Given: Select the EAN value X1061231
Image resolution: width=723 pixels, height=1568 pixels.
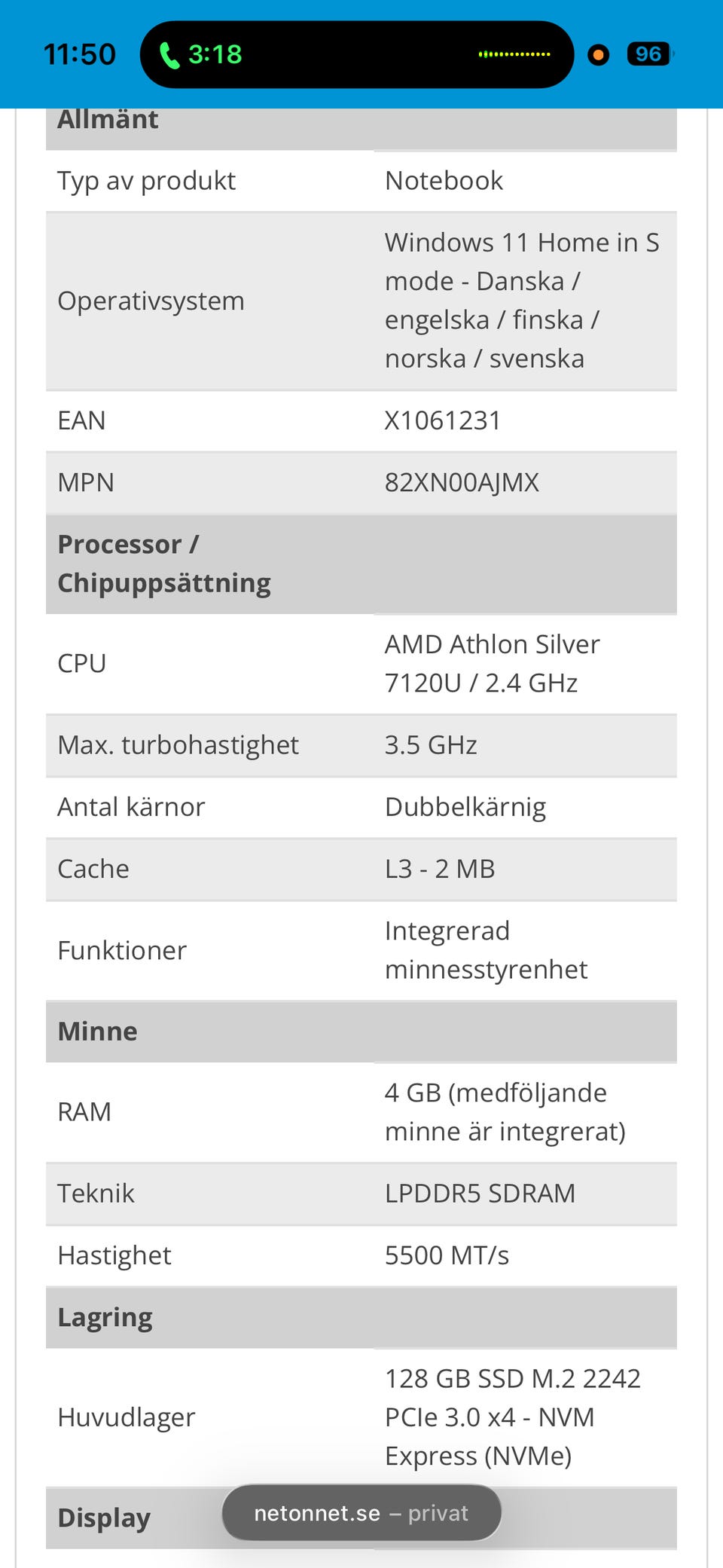Looking at the screenshot, I should 443,420.
